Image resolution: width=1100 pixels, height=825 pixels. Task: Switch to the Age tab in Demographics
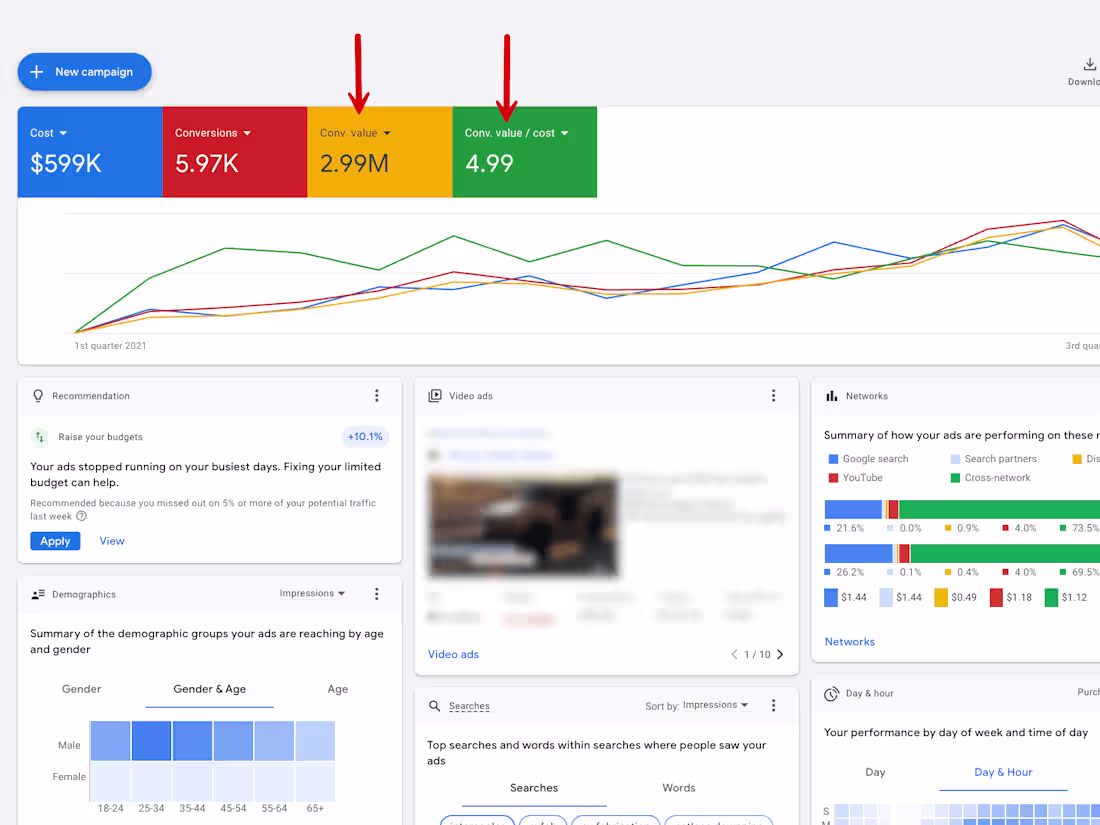[338, 689]
